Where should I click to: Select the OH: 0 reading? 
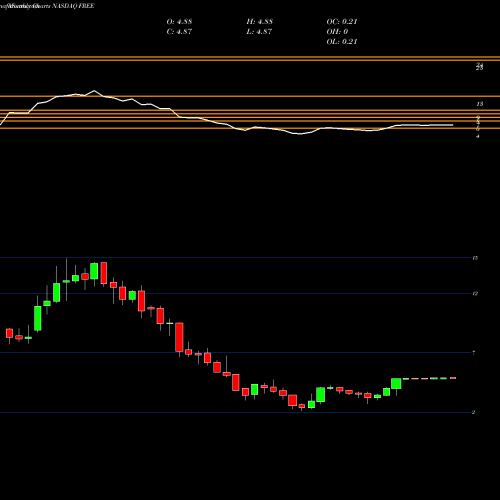click(337, 32)
